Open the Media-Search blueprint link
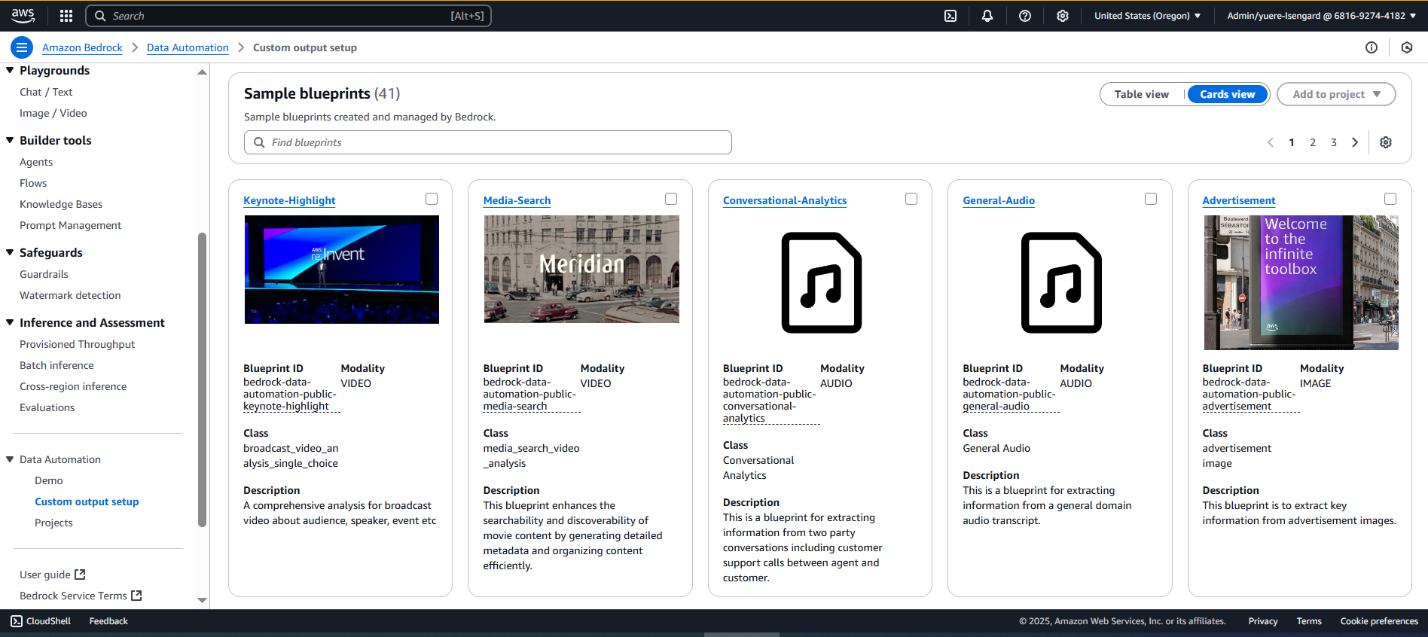Viewport: 1428px width, 637px height. pyautogui.click(x=517, y=200)
